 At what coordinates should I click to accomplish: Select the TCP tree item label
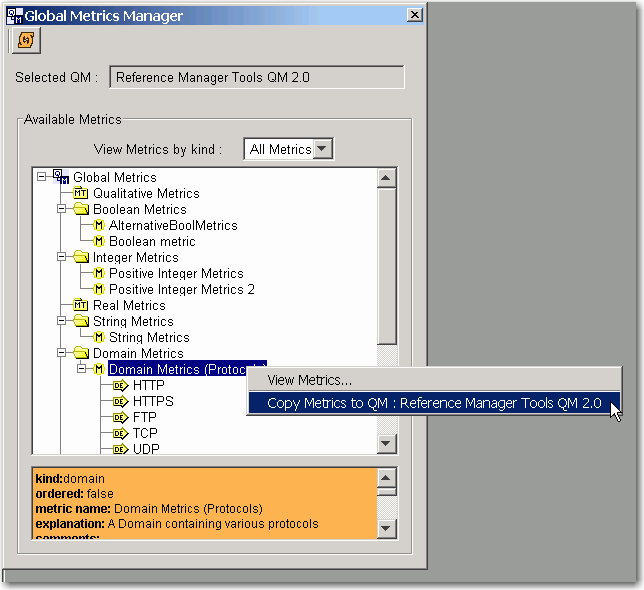(x=145, y=434)
